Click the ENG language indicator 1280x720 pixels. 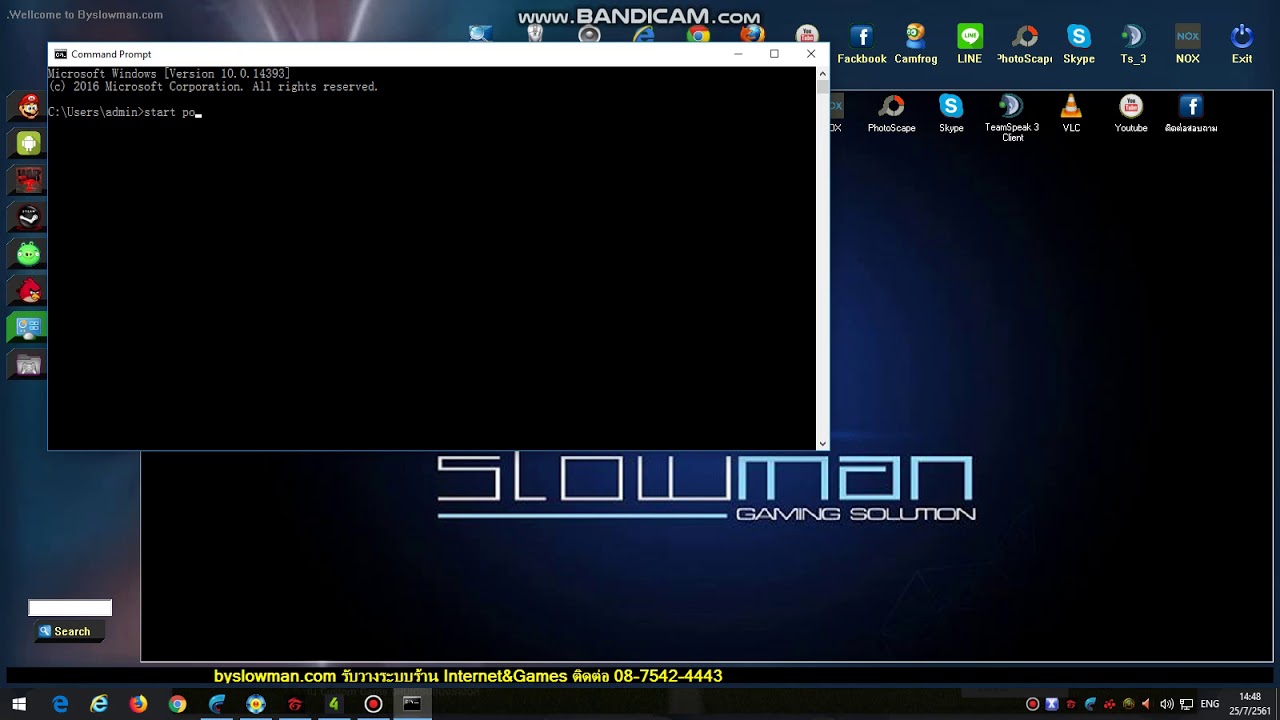(1210, 704)
